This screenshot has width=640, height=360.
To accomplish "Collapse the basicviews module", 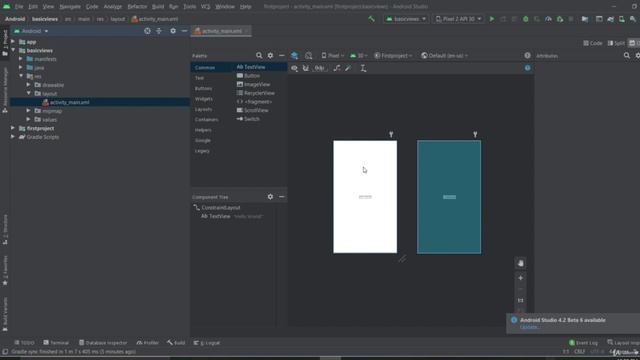I will click(13, 50).
